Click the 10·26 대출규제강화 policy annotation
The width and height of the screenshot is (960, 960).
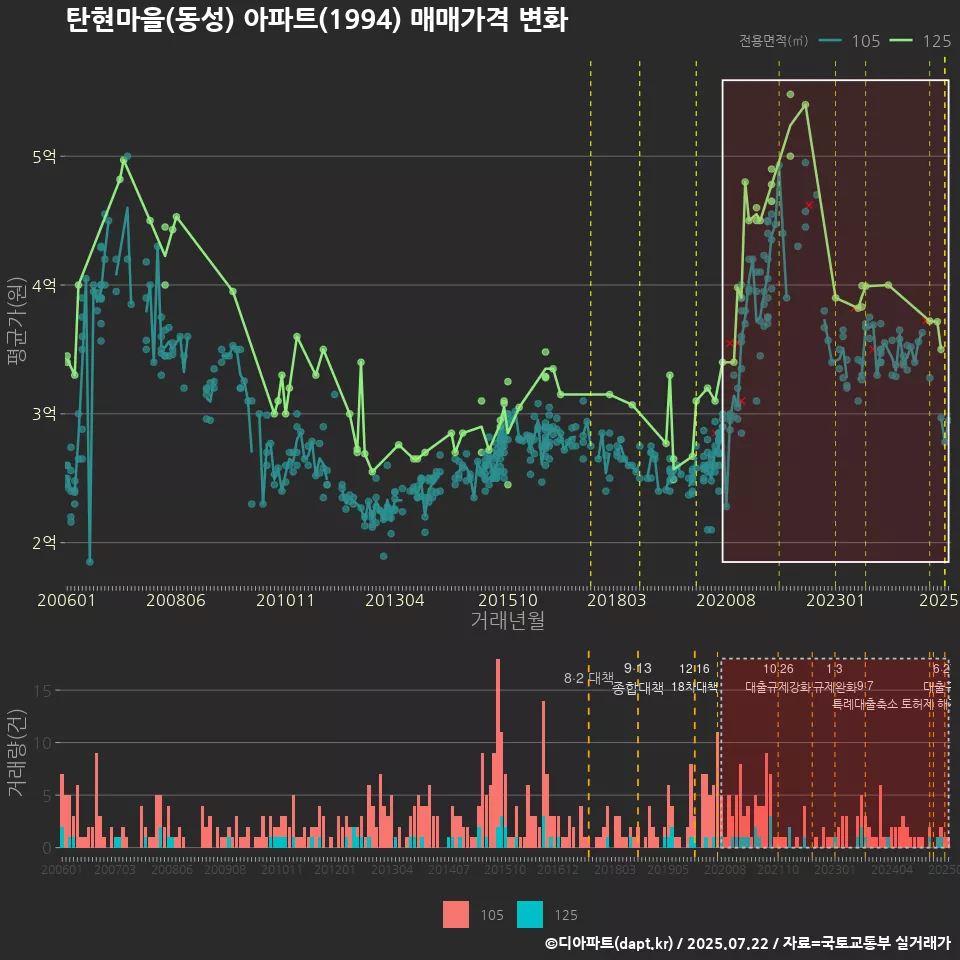pos(778,678)
